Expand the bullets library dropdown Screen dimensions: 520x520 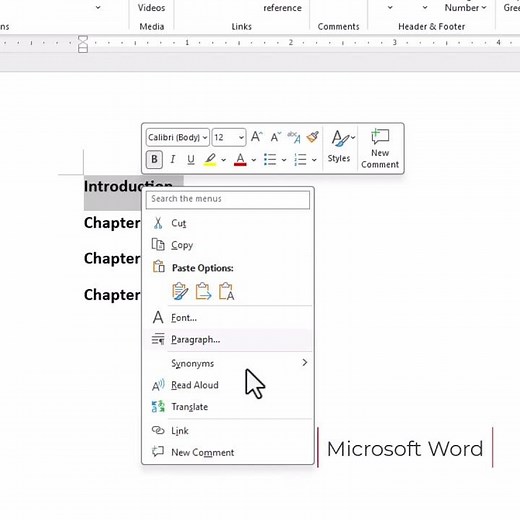284,160
